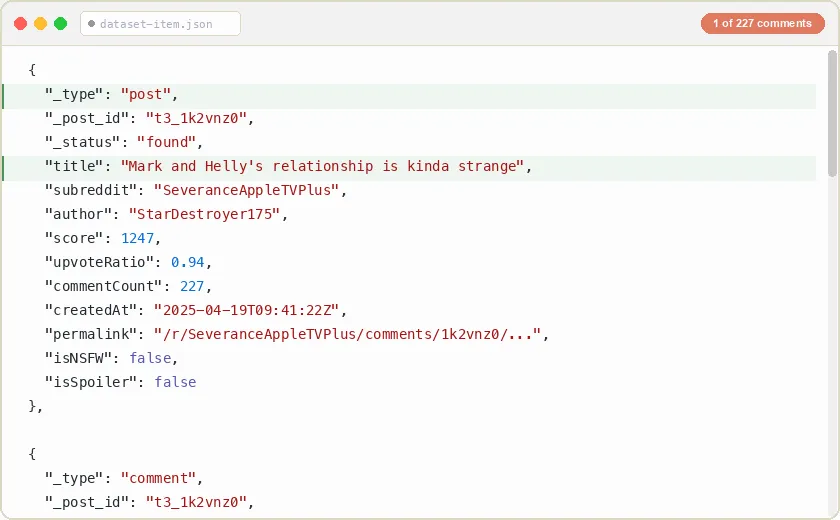This screenshot has width=840, height=520.
Task: Click the "1 of 227 comments" badge
Action: (762, 23)
